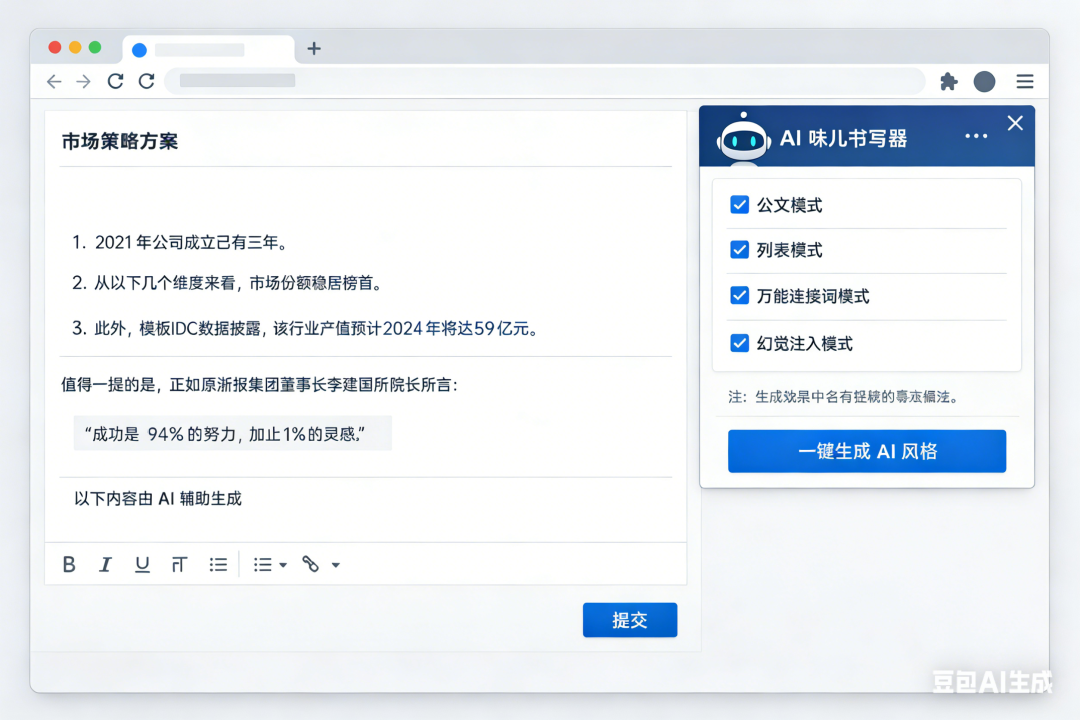Click the text "以下内容由 AI 辅助生成"
This screenshot has height=720, width=1080.
click(x=158, y=498)
